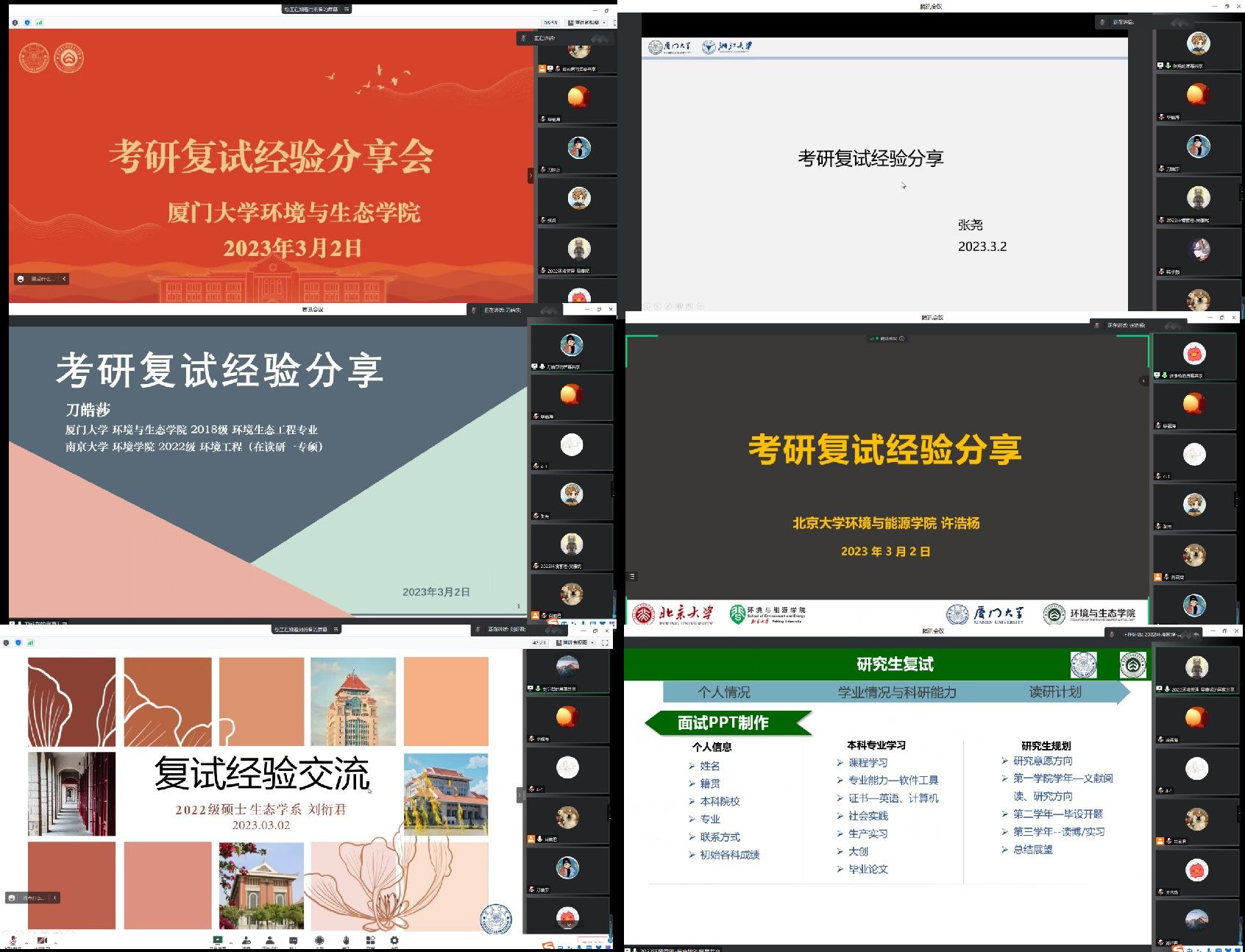Open the apps grid icon in the toolbar

point(370,940)
